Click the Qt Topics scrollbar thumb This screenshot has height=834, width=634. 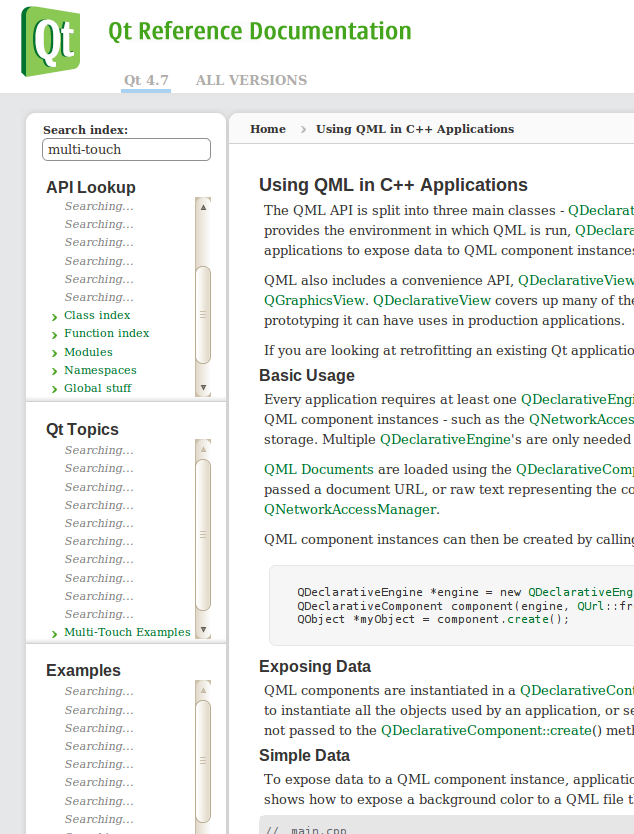point(203,534)
